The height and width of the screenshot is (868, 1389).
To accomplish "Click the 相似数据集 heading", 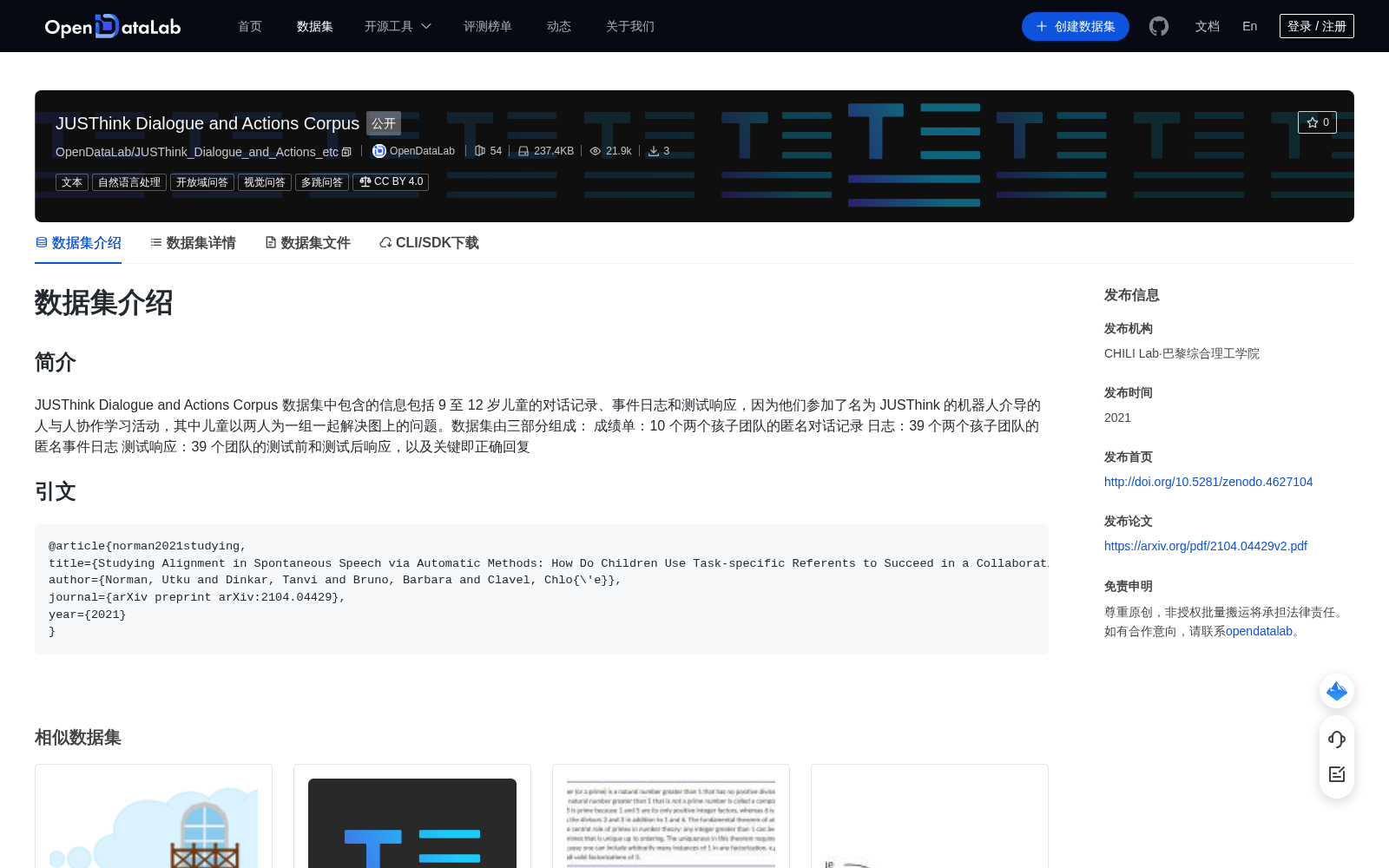I will coord(78,737).
